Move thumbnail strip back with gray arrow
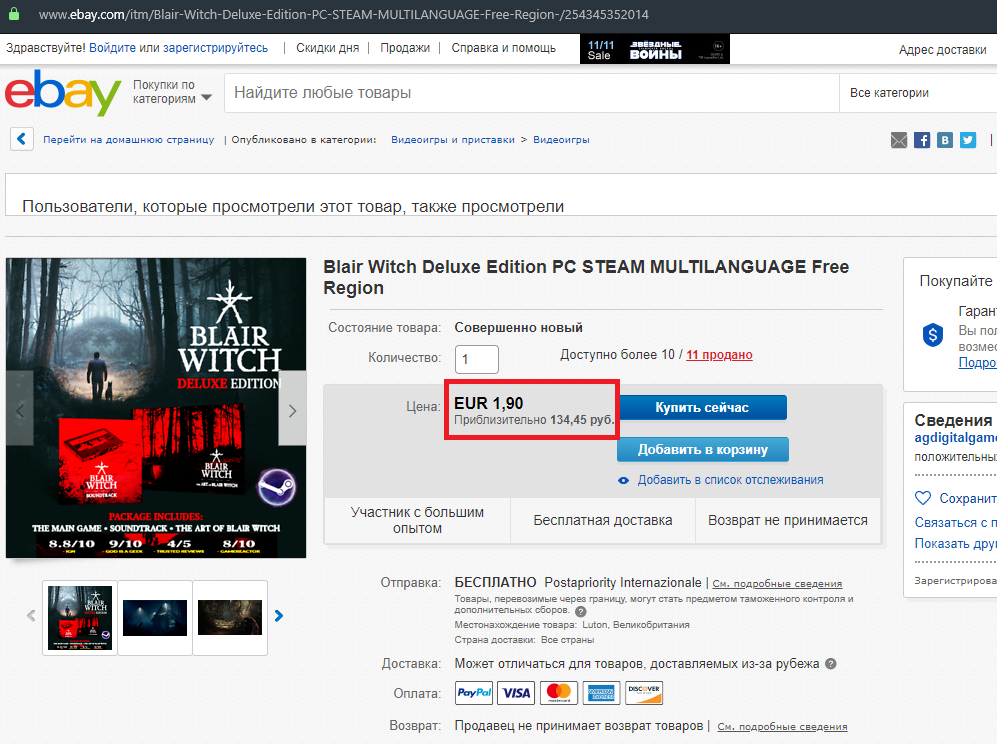The height and width of the screenshot is (744, 997). point(31,616)
